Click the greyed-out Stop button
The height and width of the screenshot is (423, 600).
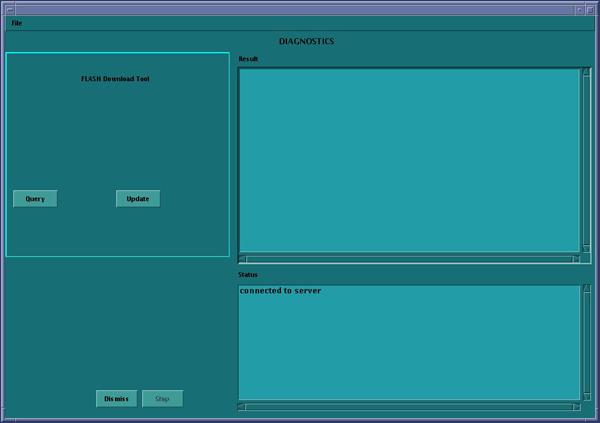pyautogui.click(x=162, y=399)
